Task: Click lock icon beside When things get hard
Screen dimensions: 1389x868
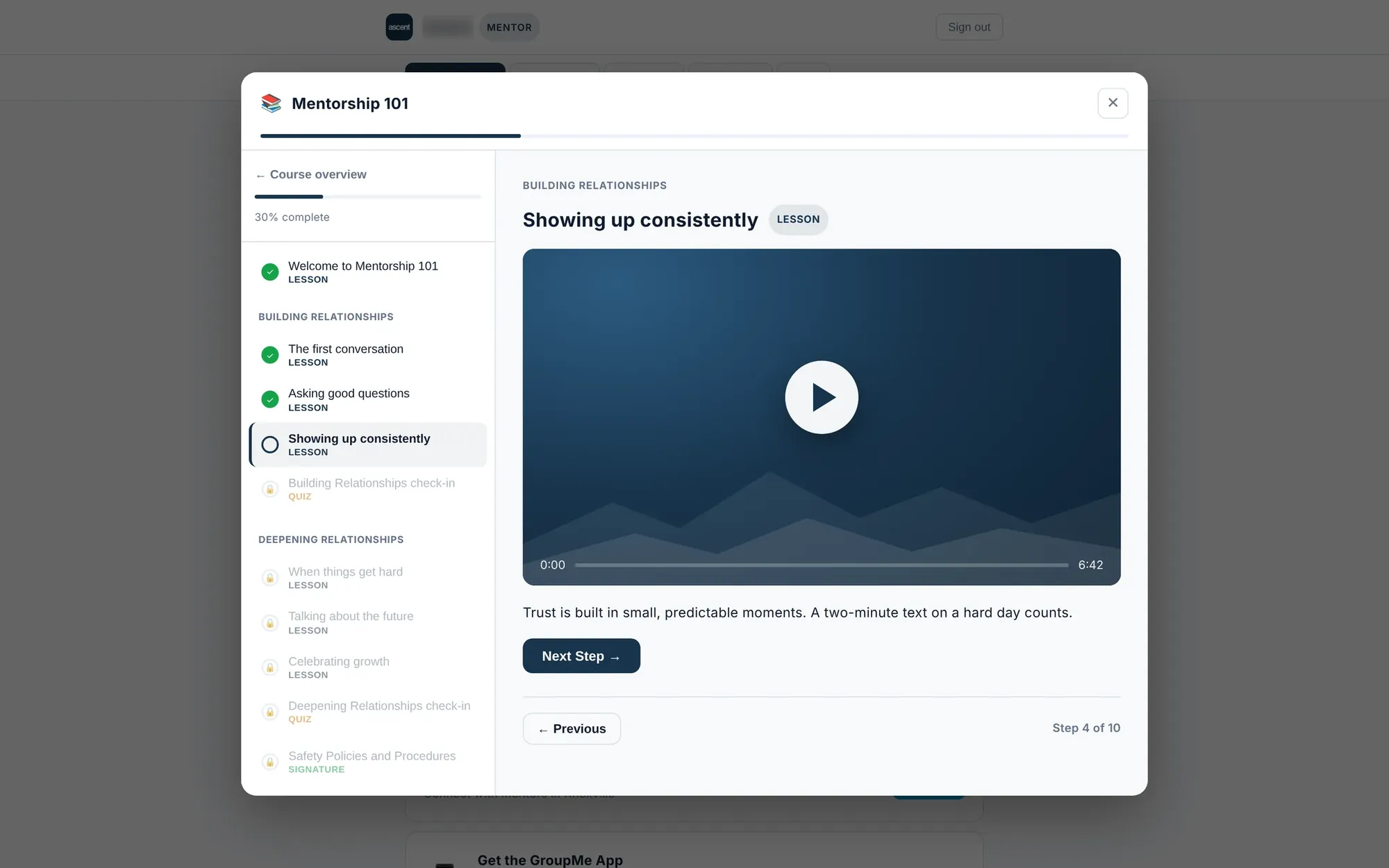Action: pyautogui.click(x=270, y=578)
